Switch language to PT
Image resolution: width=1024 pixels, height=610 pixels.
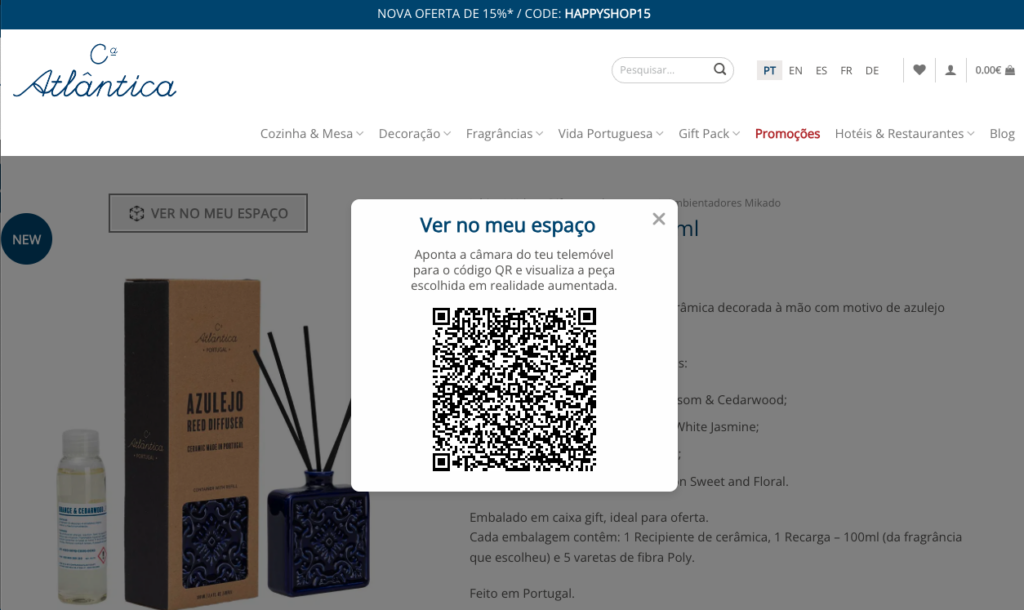click(769, 71)
